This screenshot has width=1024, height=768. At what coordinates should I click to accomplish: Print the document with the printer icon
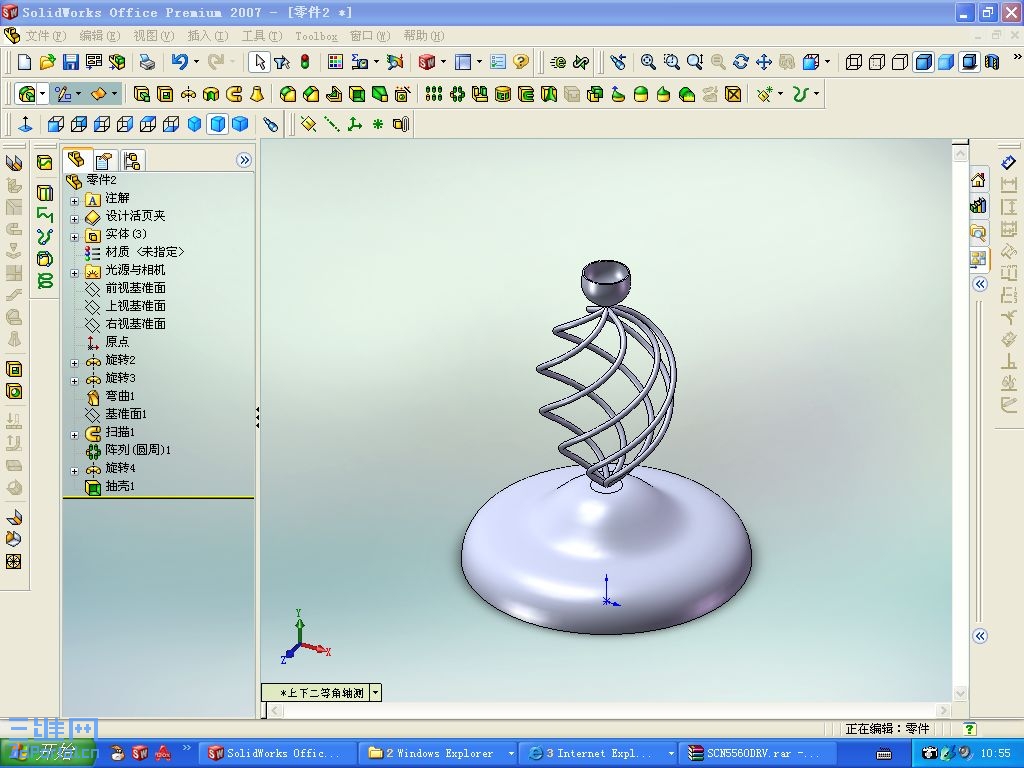click(x=148, y=62)
